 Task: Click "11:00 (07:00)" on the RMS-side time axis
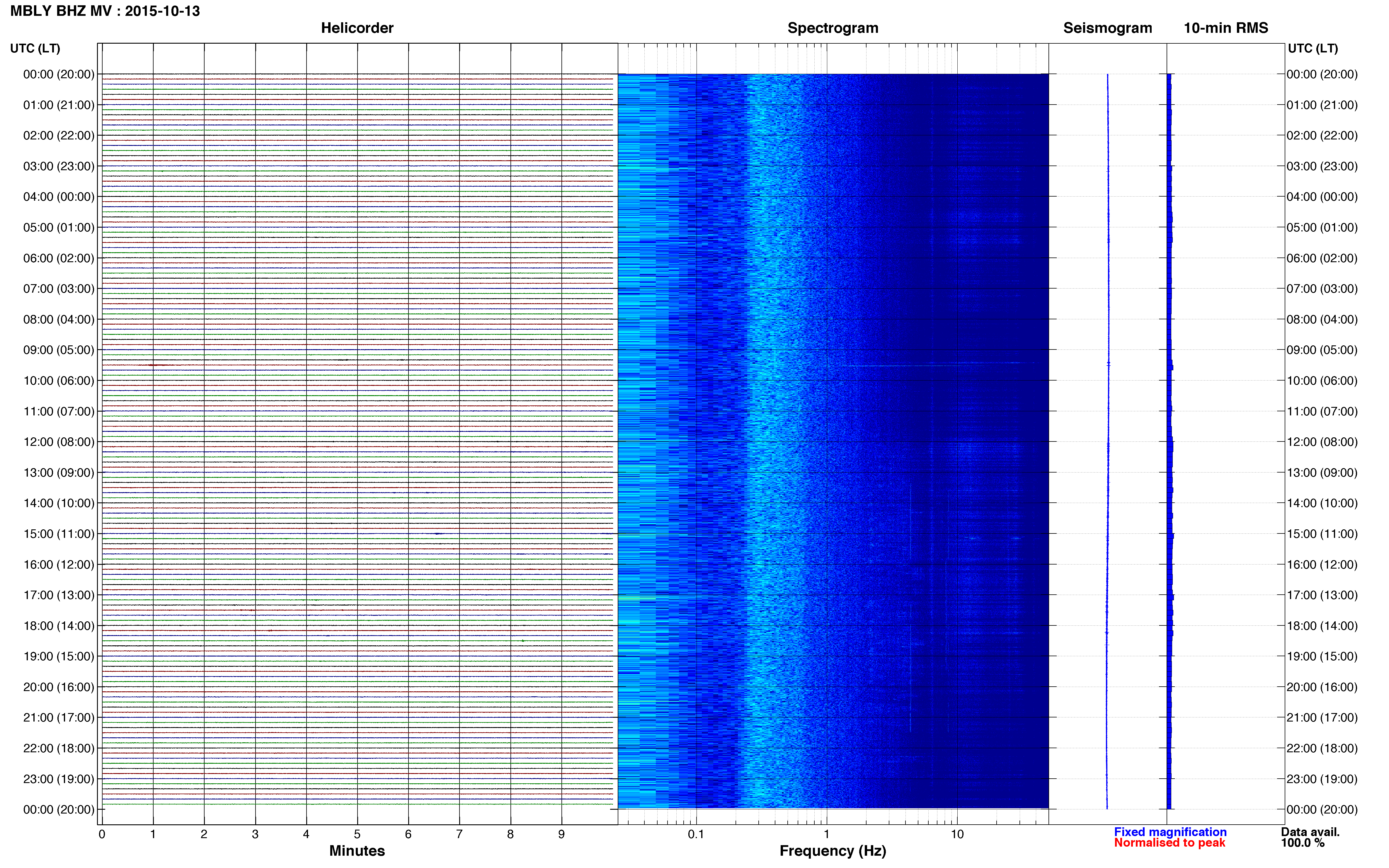coord(1322,412)
